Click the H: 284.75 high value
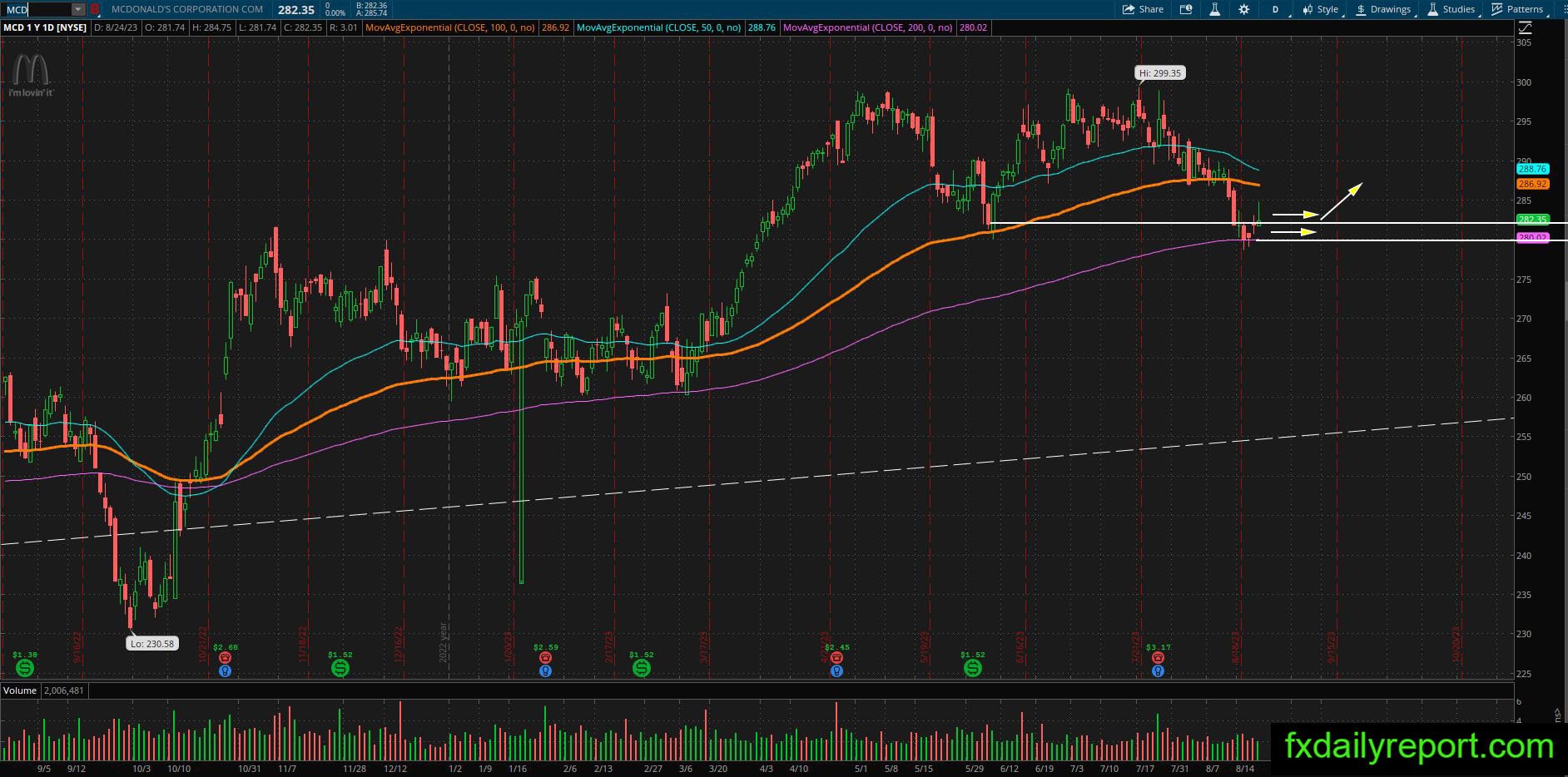Screen dimensions: 1568x777 click(211, 27)
